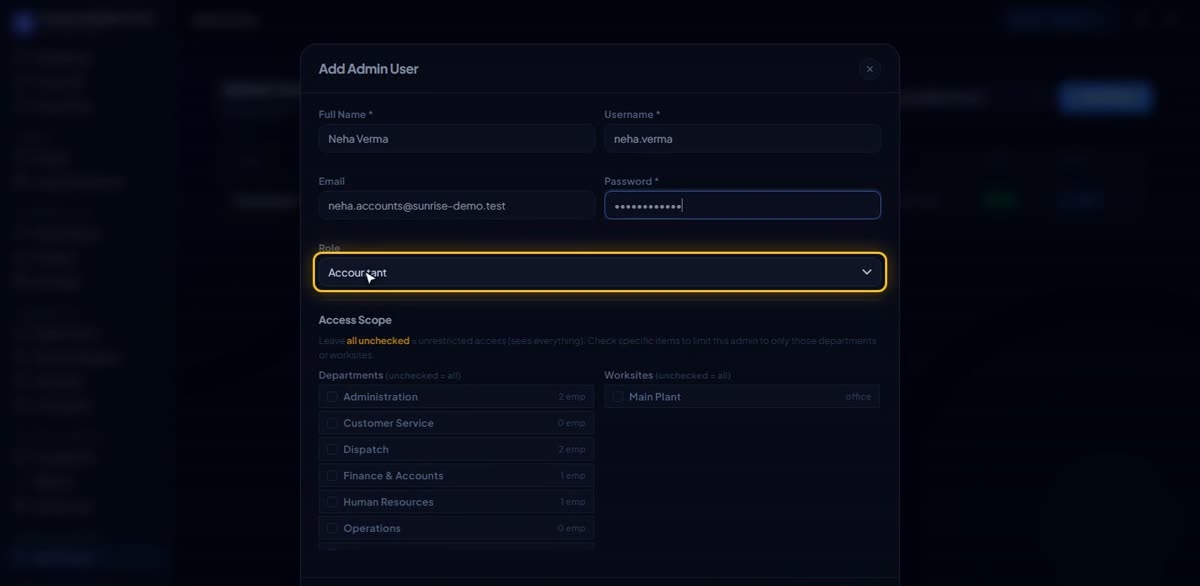Image resolution: width=1200 pixels, height=586 pixels.
Task: Click the "office" tag on Main Plant
Action: coord(858,397)
